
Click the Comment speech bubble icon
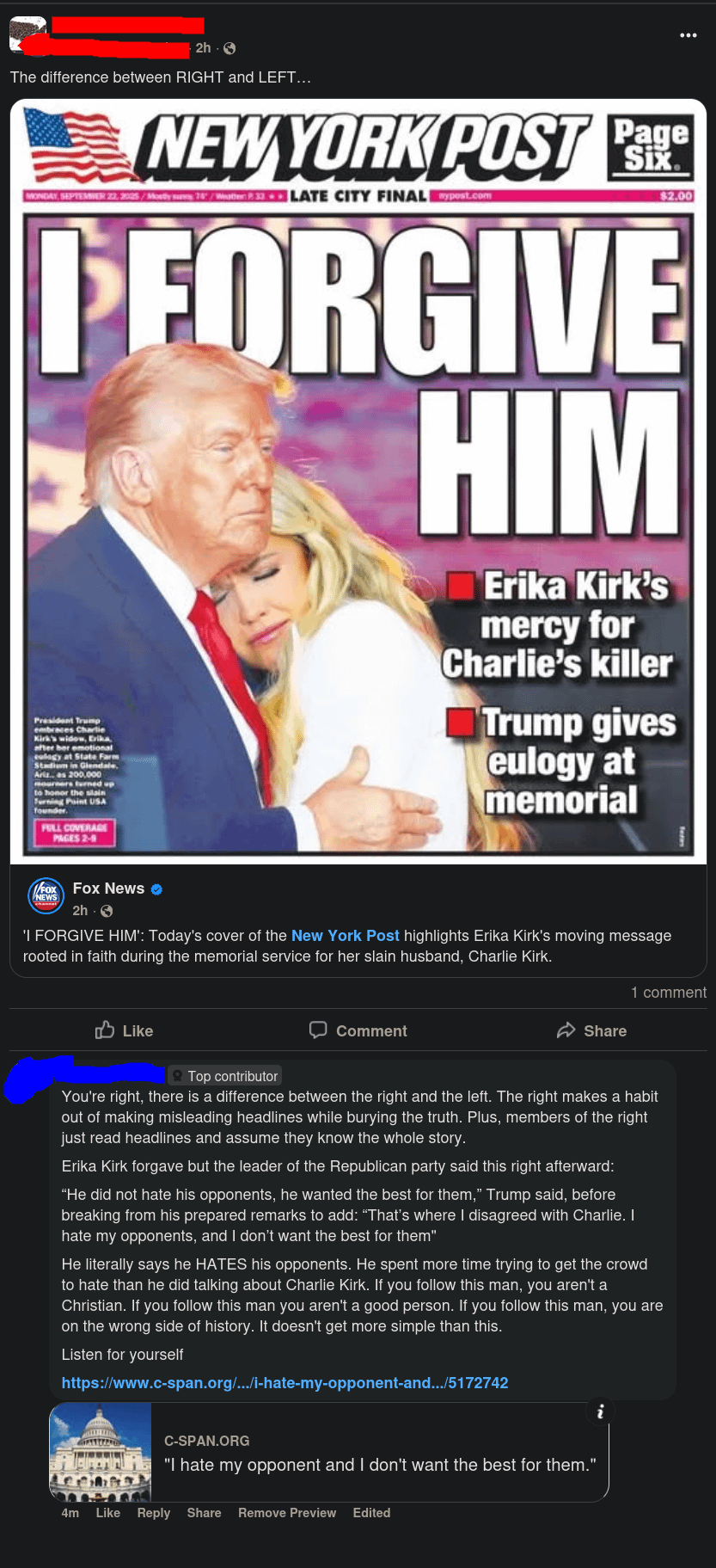pos(318,1030)
